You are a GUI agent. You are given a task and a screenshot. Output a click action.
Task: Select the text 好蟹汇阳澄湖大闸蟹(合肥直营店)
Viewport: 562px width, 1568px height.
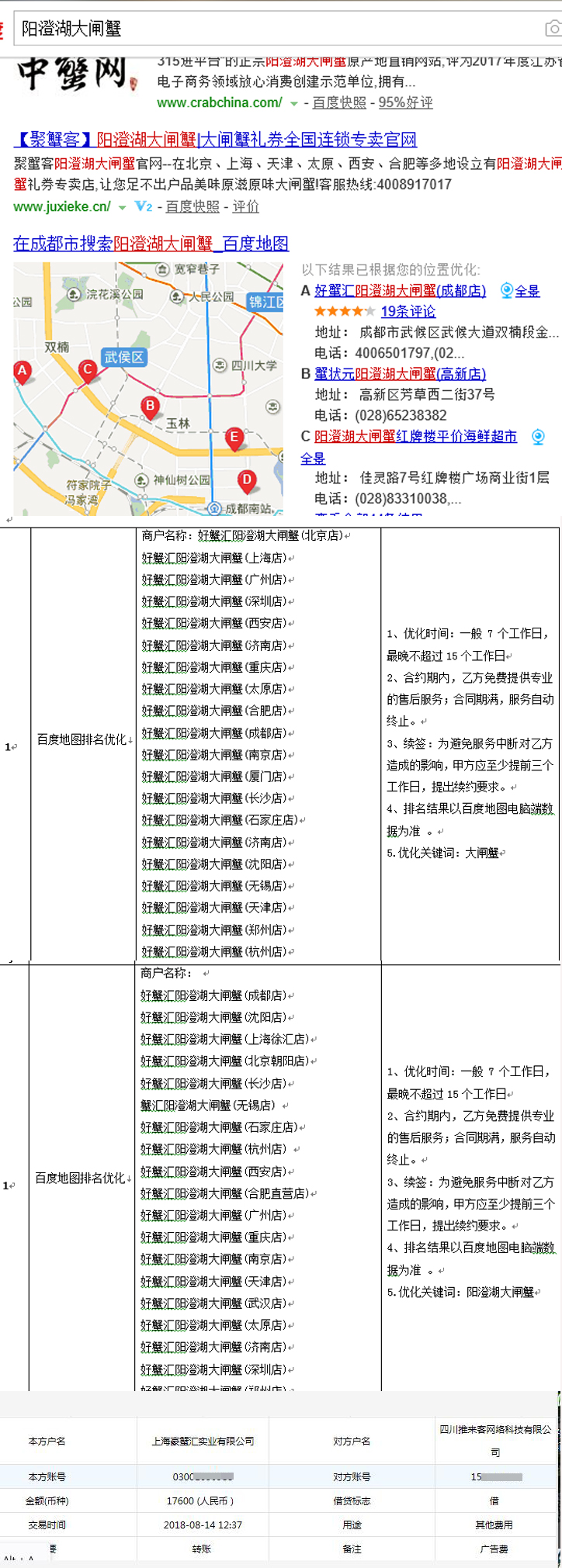(x=225, y=1193)
